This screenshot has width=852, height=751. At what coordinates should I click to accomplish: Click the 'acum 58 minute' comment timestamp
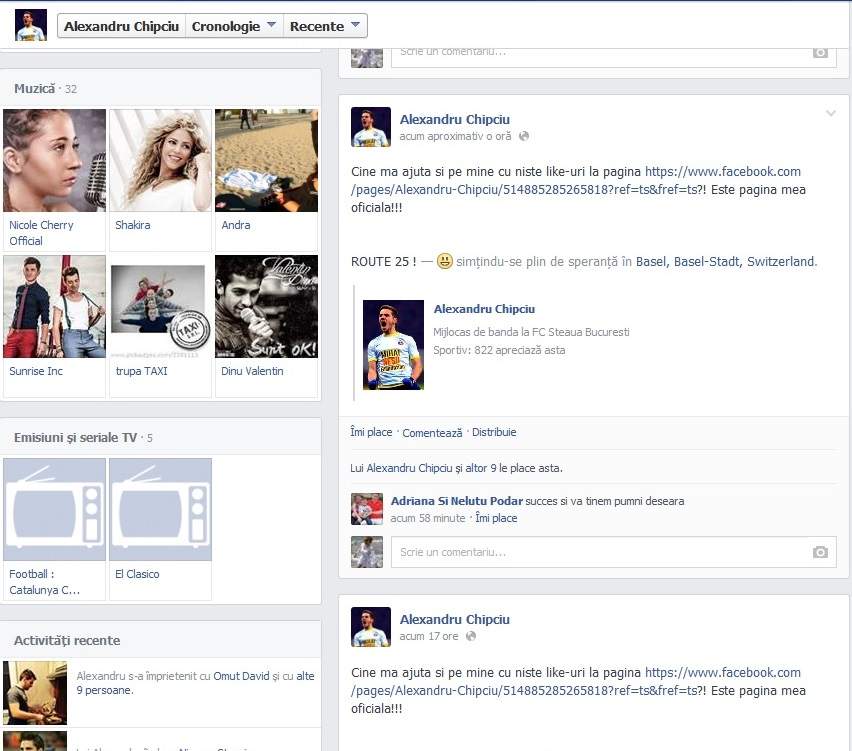click(428, 518)
